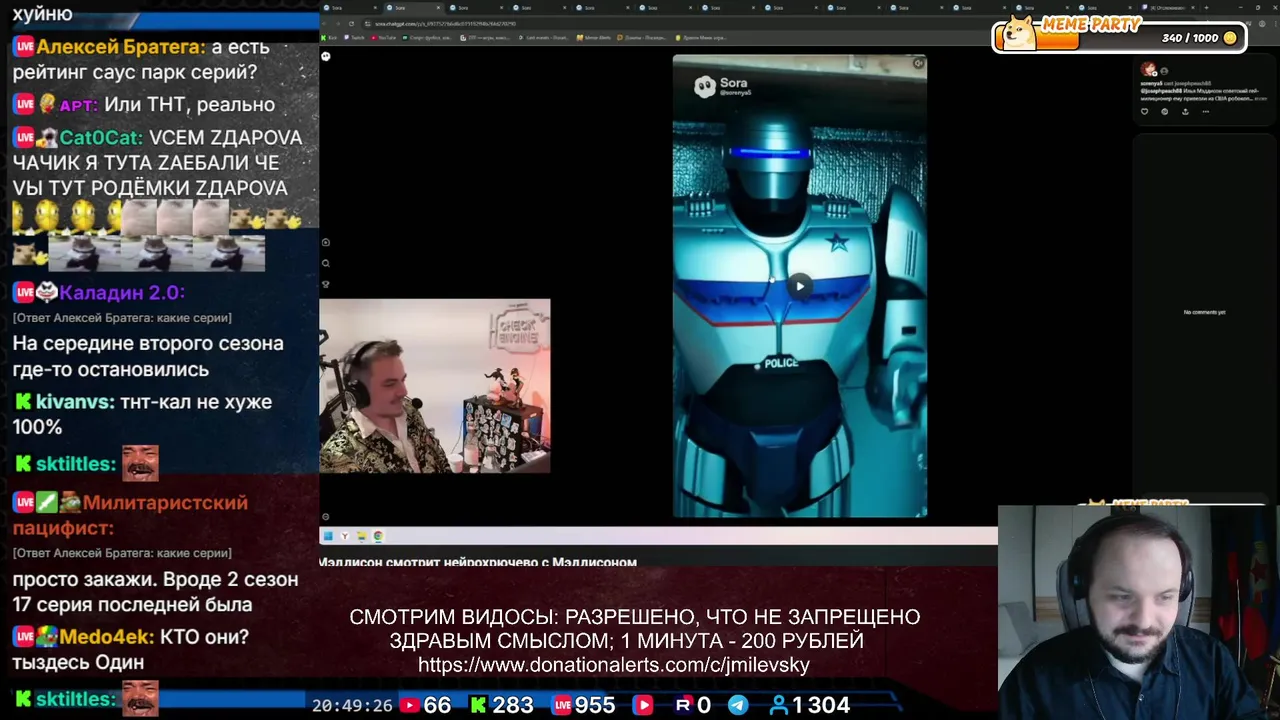Viewport: 1280px width, 720px height.
Task: Open Chrome from the shared taskbar
Action: click(378, 536)
